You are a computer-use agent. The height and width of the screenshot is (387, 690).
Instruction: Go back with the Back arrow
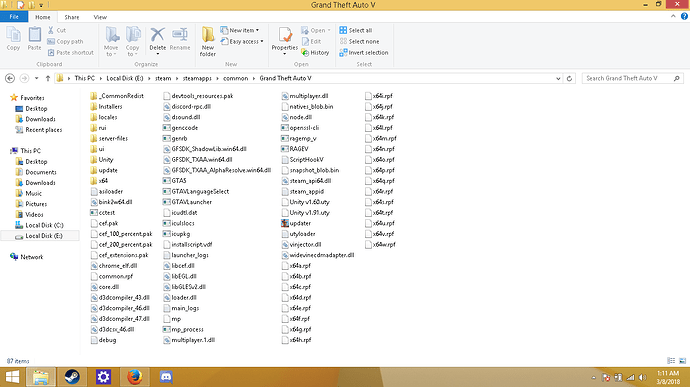(x=10, y=78)
